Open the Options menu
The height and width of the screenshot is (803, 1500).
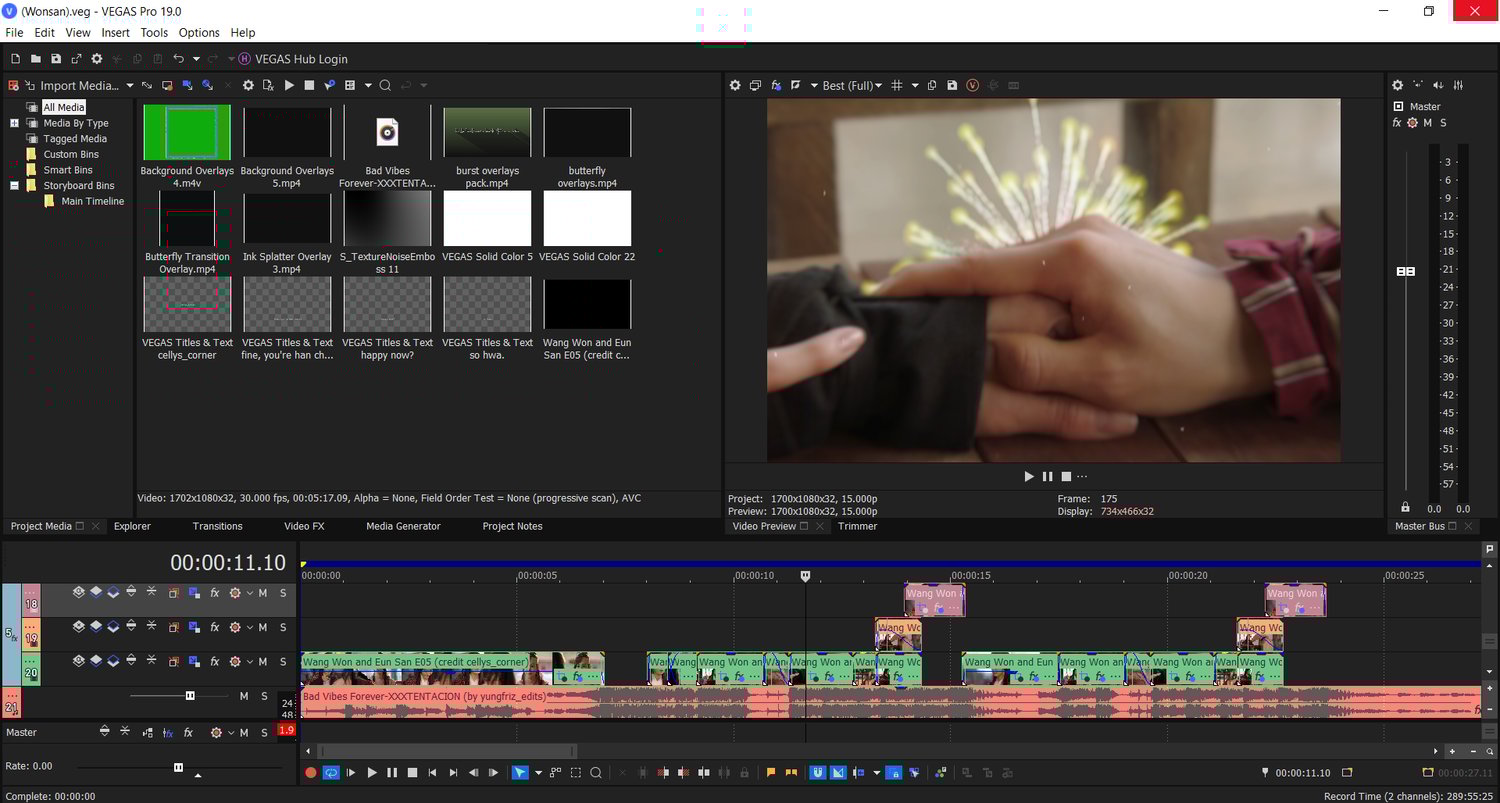(199, 33)
